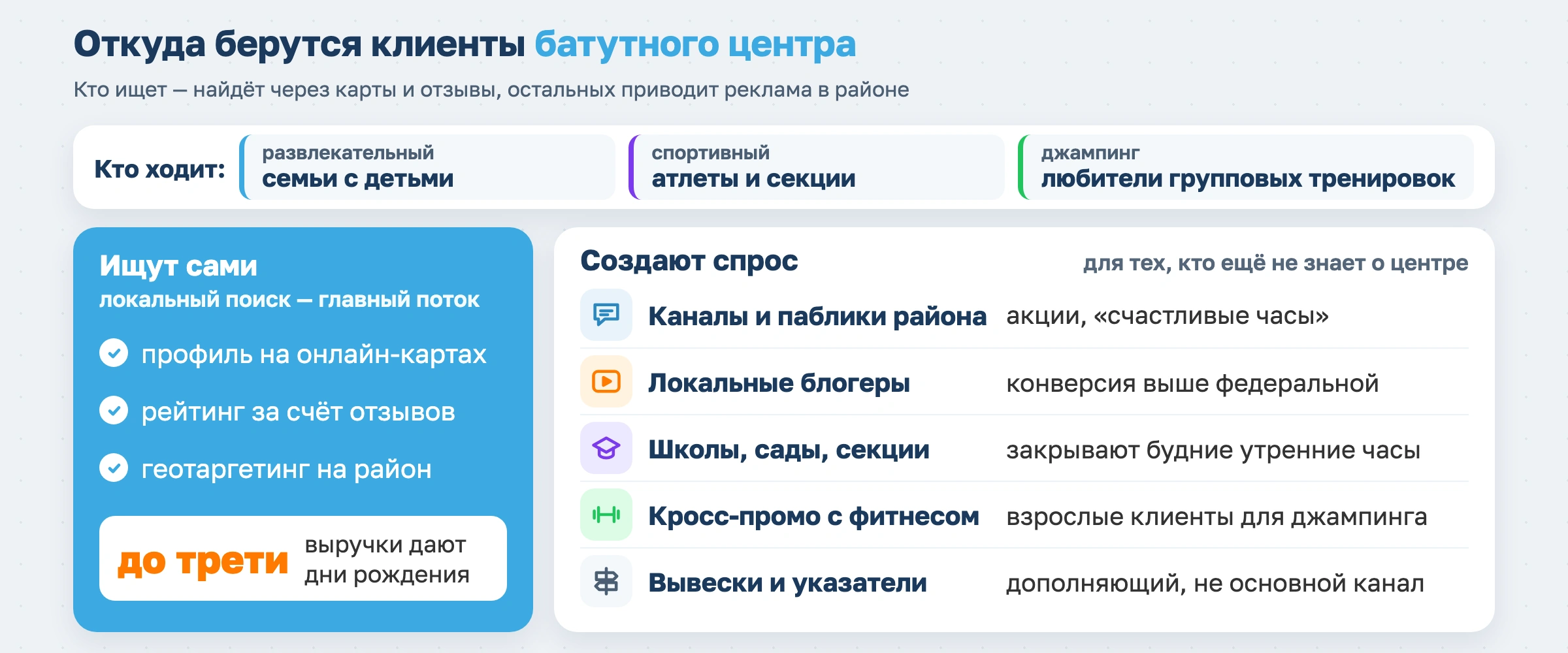Click the play icon beside Локальные блогеры
1568x653 pixels.
[x=606, y=381]
